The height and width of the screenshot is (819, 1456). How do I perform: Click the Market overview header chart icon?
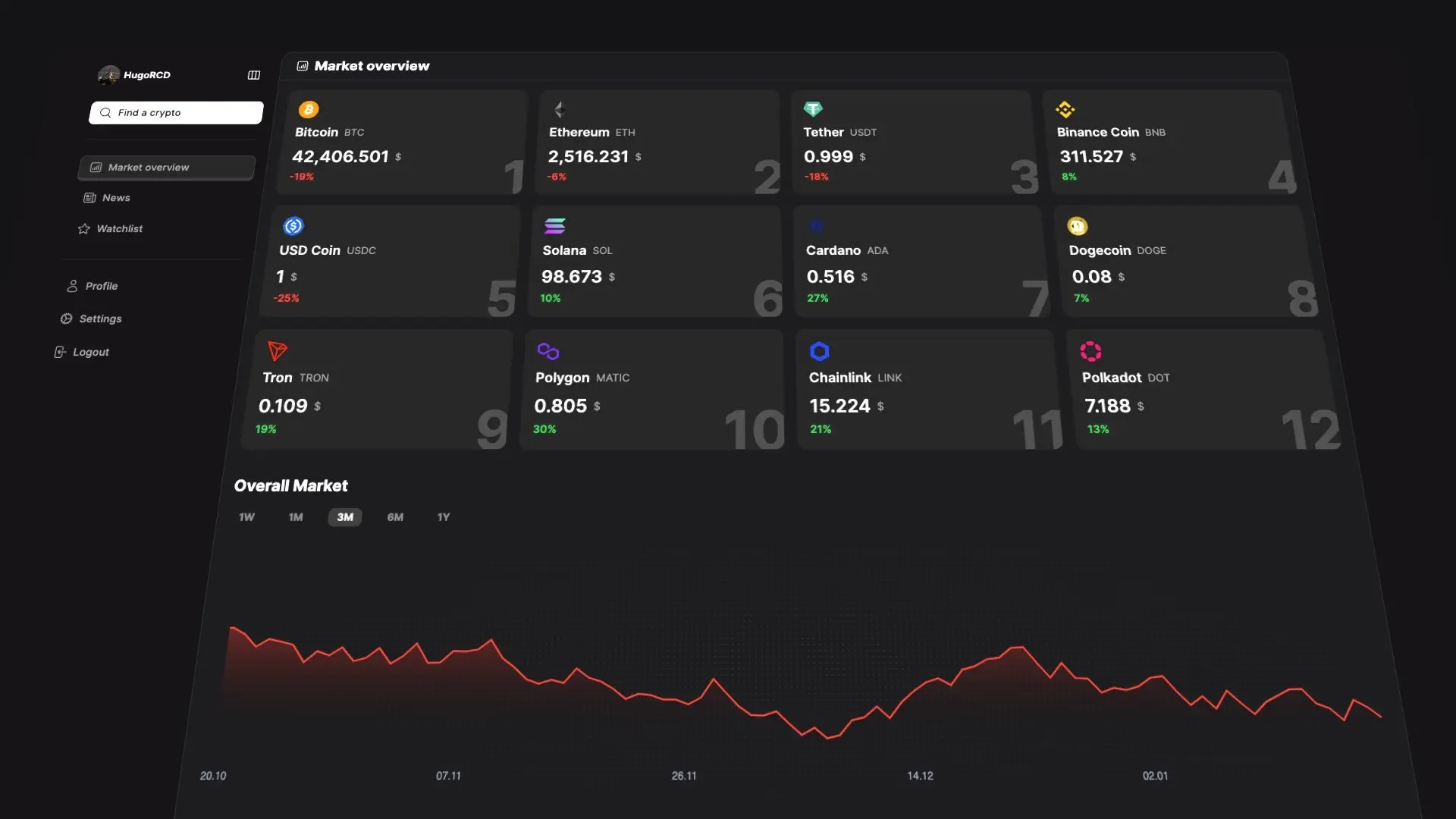[303, 66]
